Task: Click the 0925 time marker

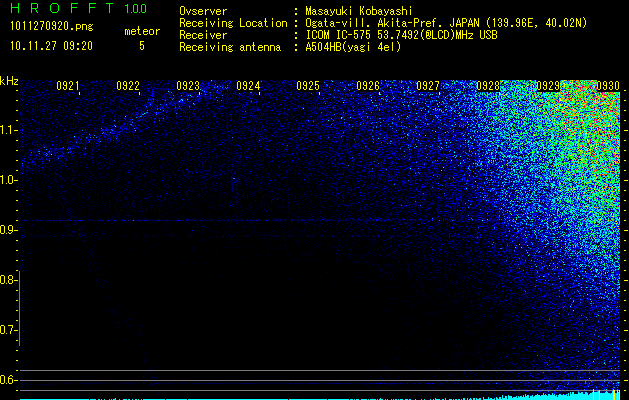Action: coord(308,85)
